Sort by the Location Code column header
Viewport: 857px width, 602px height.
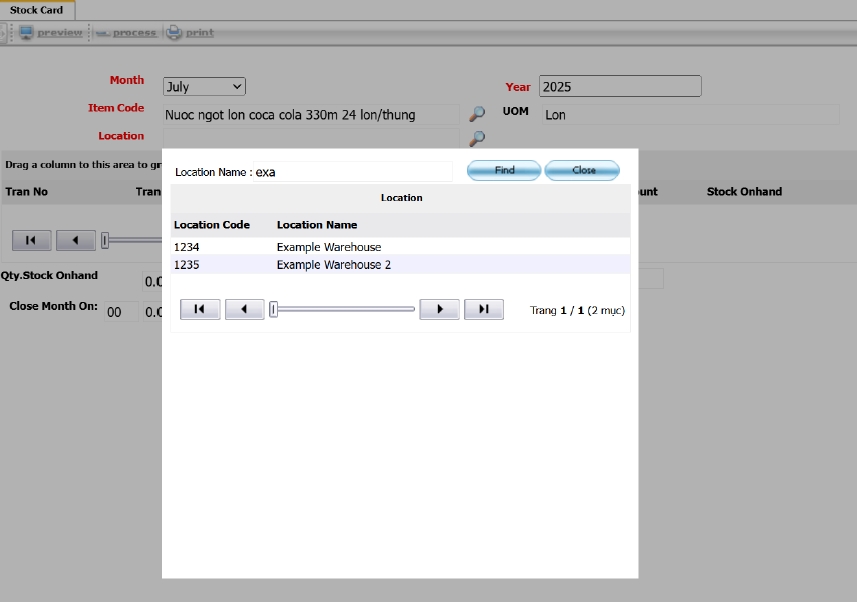(x=212, y=225)
